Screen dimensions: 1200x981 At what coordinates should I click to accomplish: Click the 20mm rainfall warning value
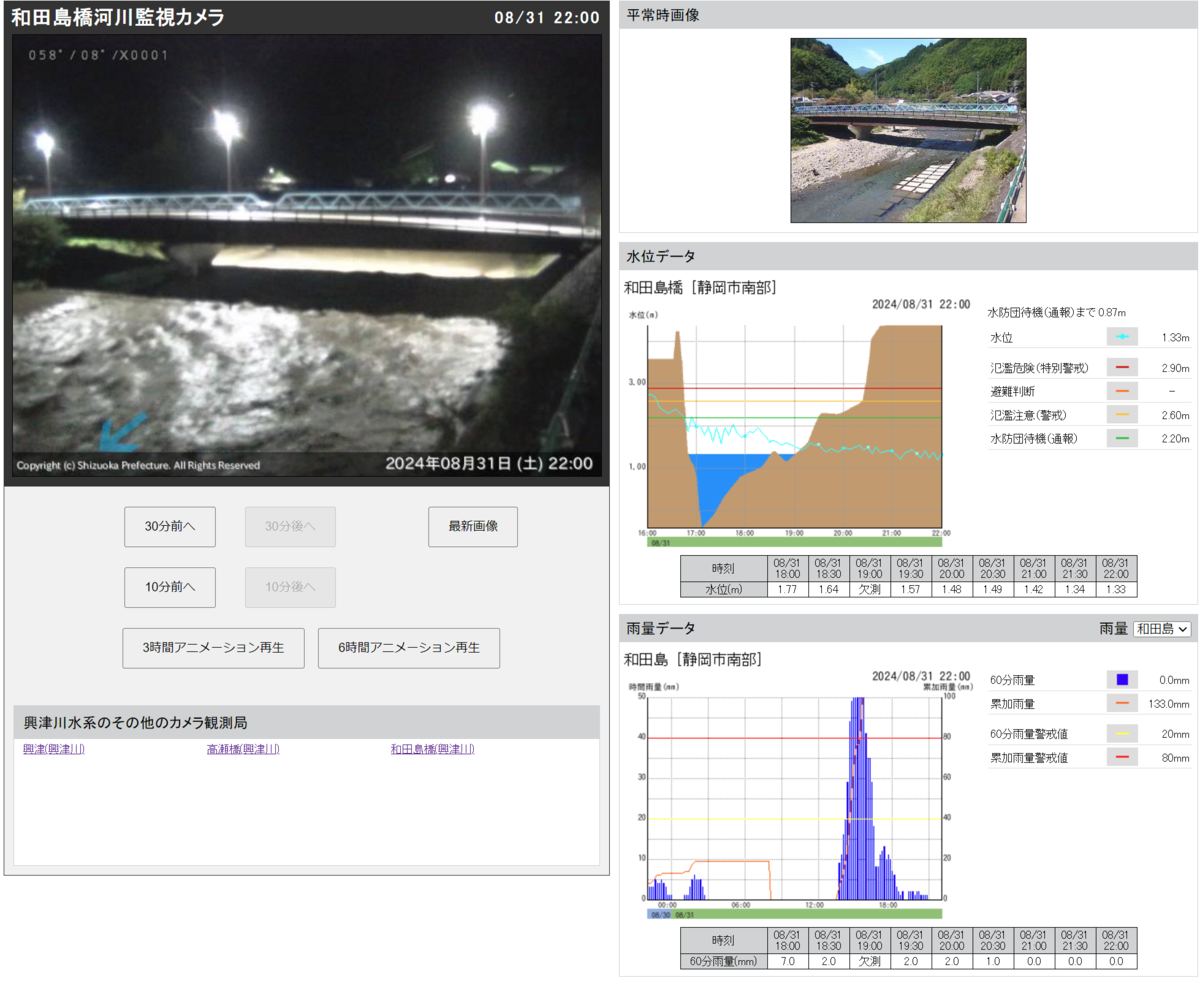coord(1177,735)
